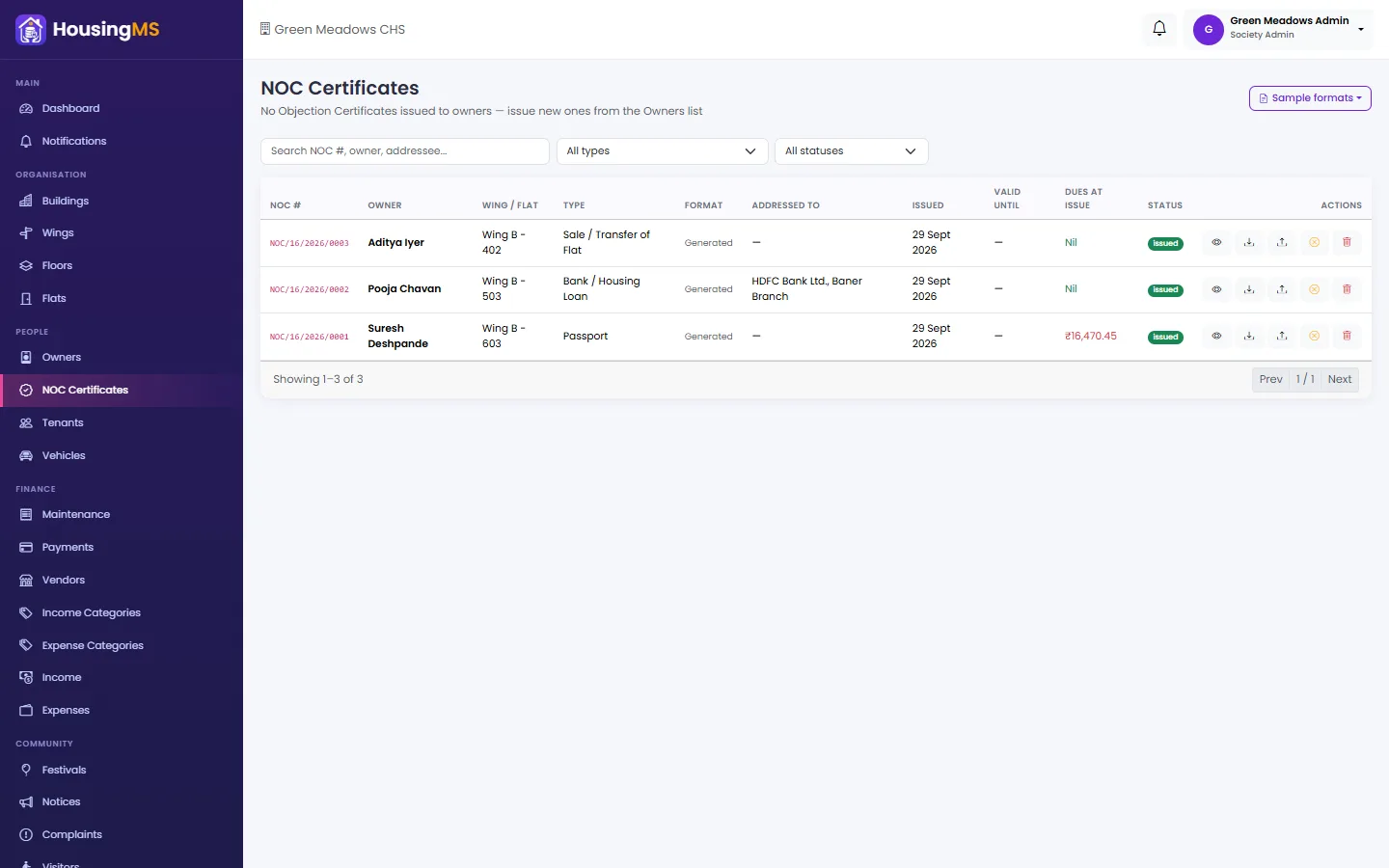This screenshot has height=868, width=1389.
Task: Go to Dashboard in sidebar
Action: [x=122, y=108]
